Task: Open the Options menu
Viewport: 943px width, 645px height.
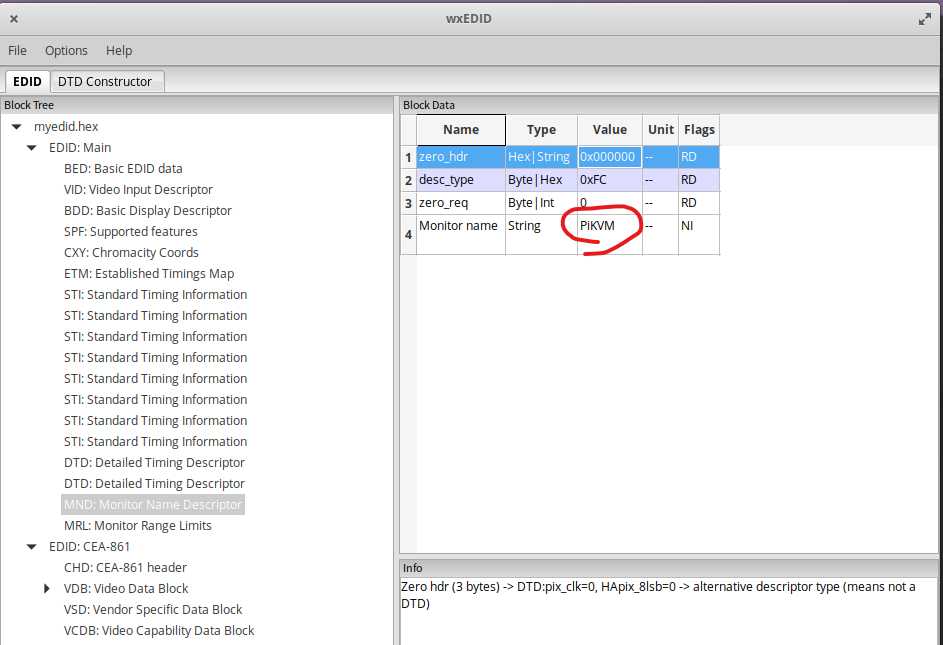Action: [66, 51]
